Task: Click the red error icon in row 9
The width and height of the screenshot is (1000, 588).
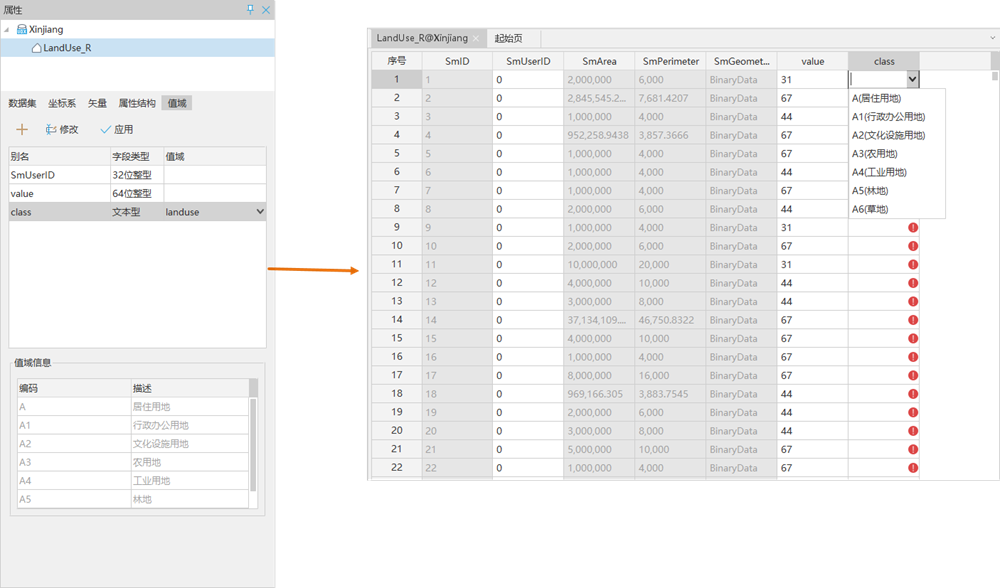Action: coord(913,227)
